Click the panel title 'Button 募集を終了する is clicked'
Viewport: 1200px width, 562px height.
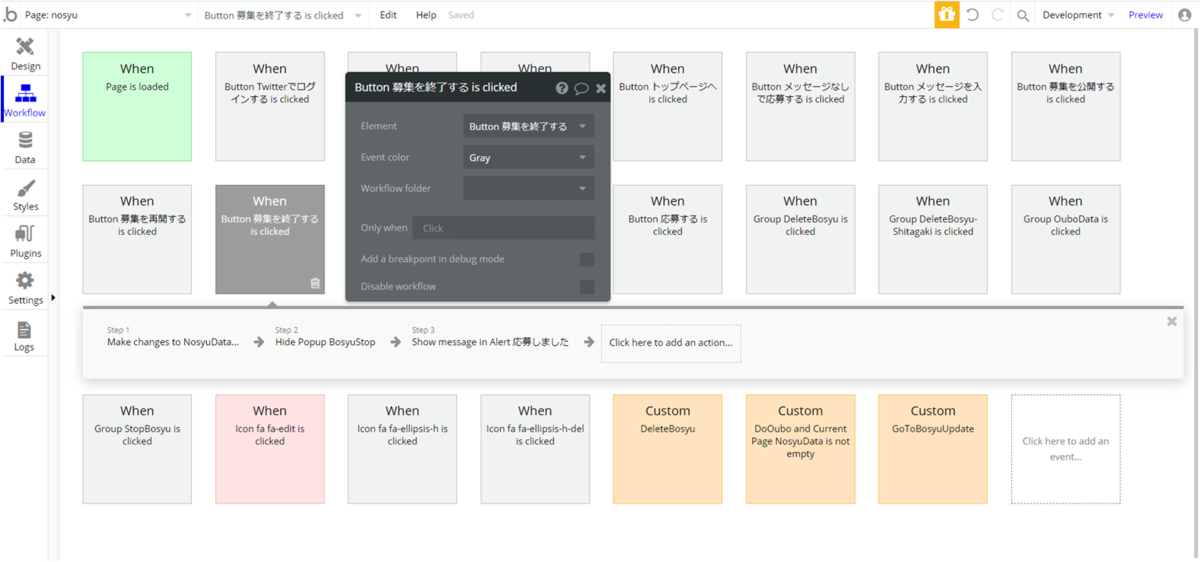(x=436, y=88)
